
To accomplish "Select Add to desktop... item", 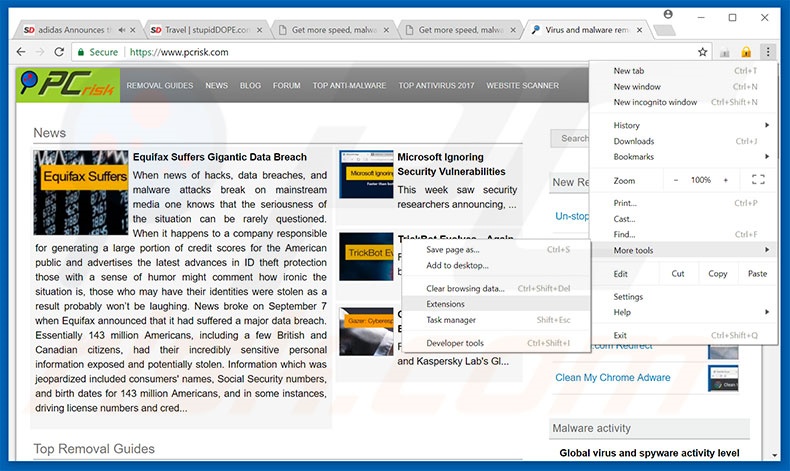I will click(496, 265).
